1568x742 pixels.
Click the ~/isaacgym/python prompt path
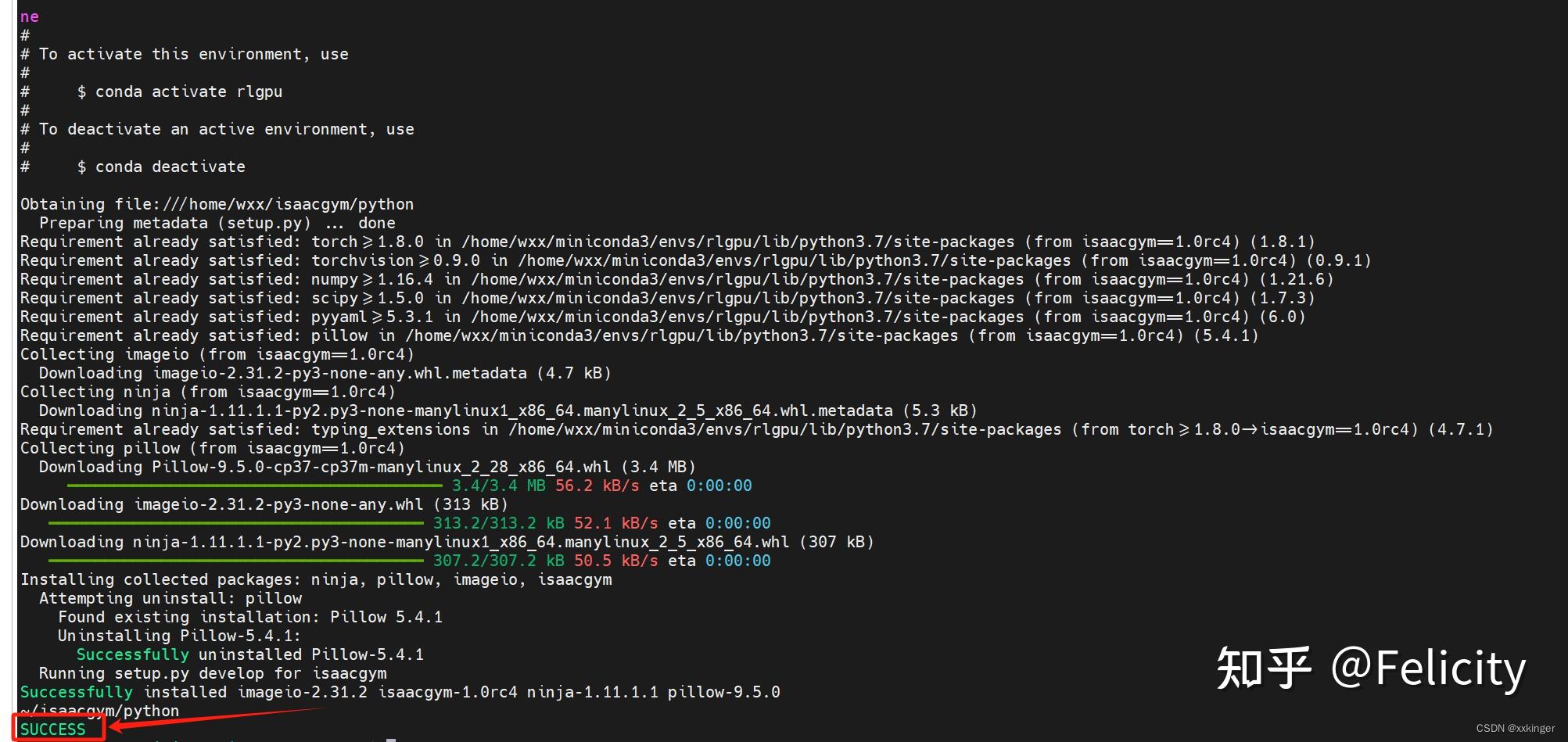point(99,711)
